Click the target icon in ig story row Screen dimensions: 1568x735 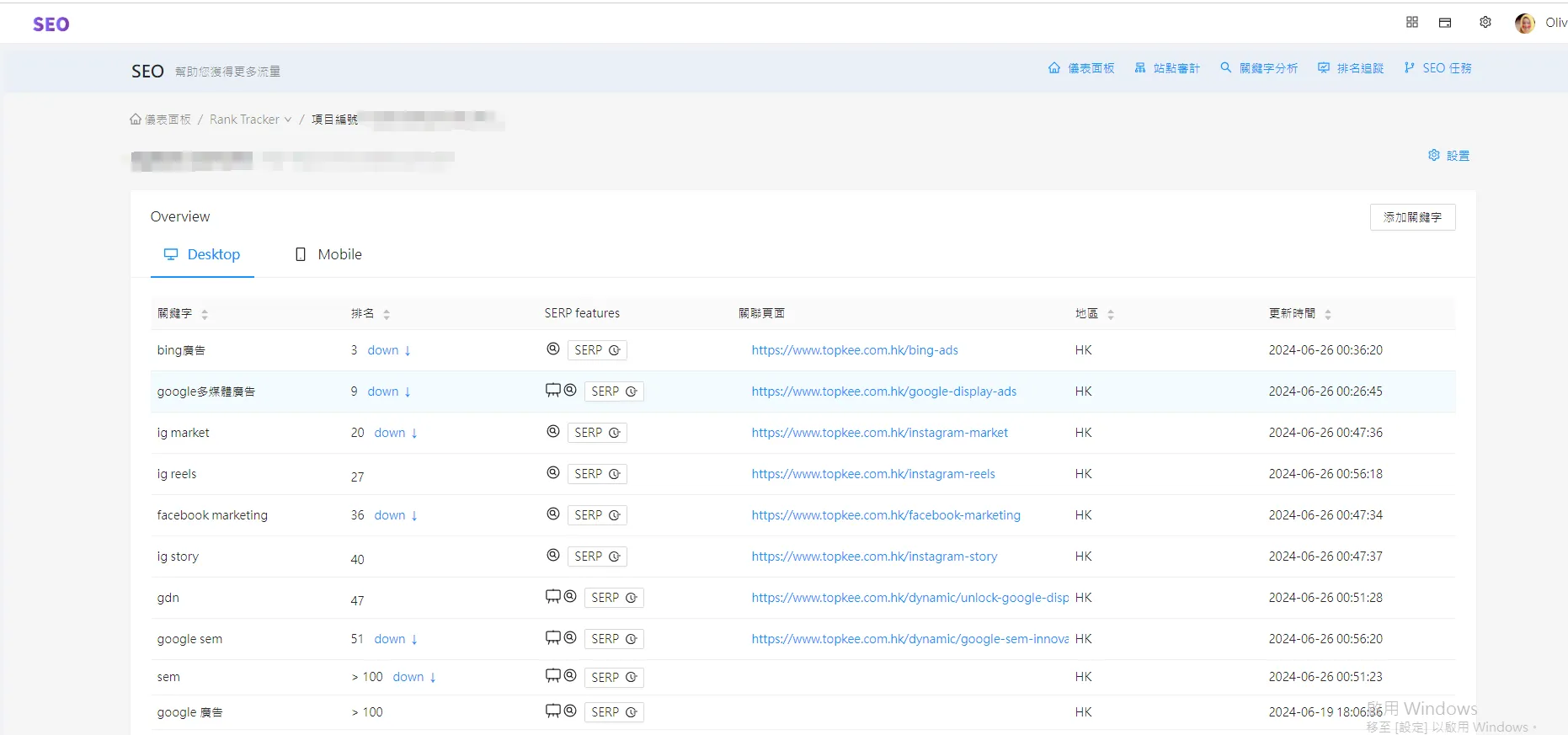tap(553, 556)
